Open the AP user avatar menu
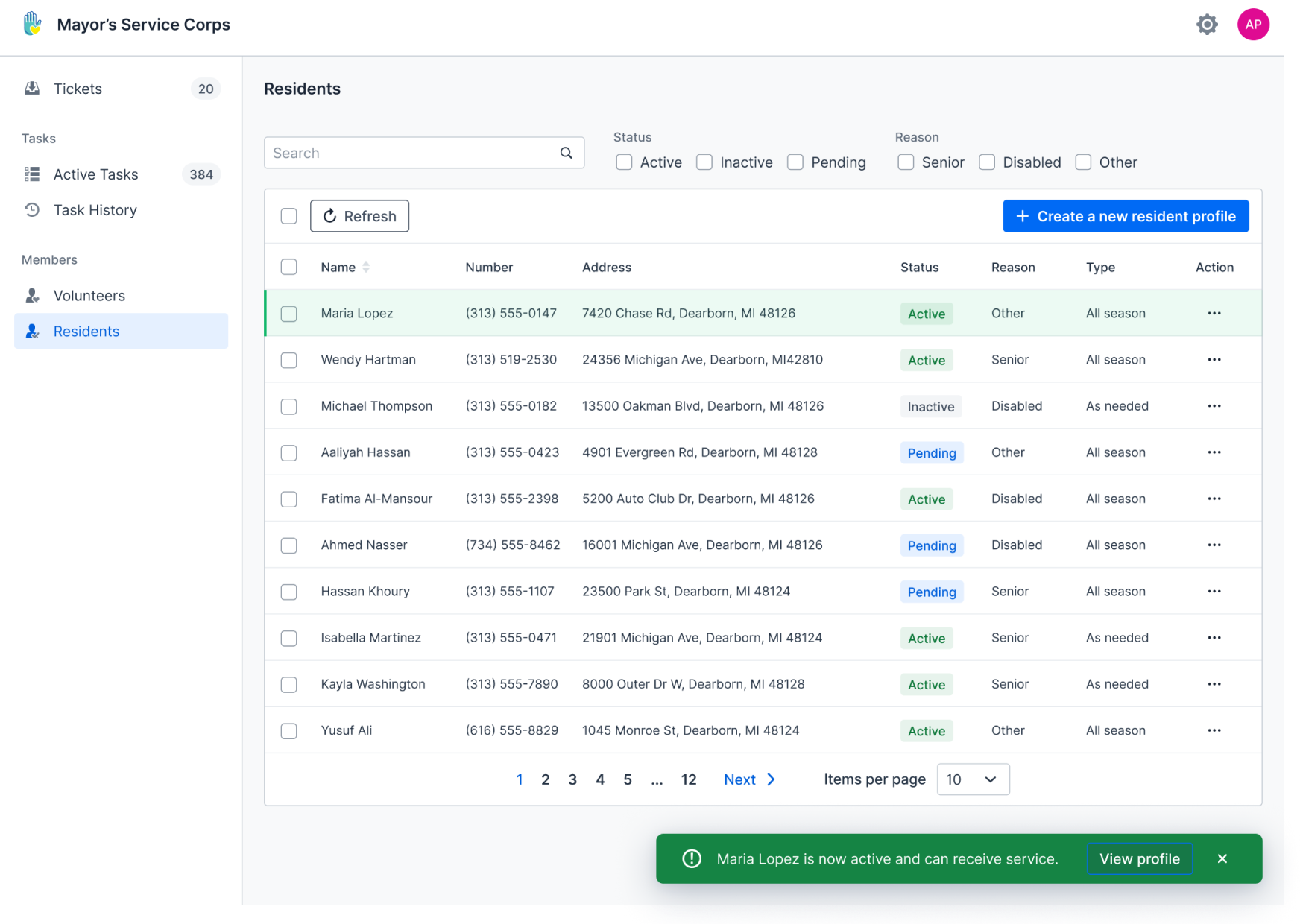This screenshot has height=924, width=1300. coord(1253,25)
